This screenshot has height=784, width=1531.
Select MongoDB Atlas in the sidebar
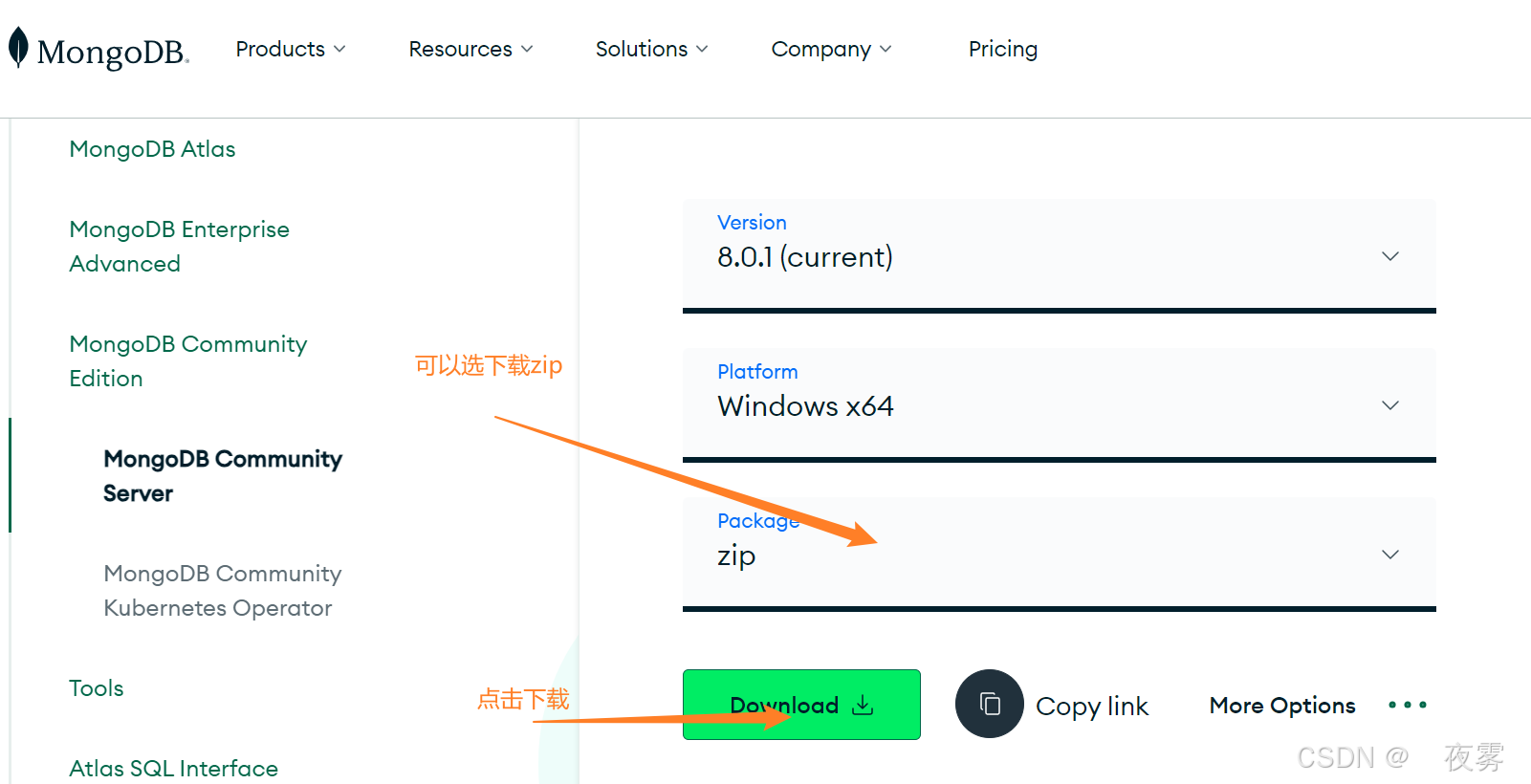pos(151,149)
